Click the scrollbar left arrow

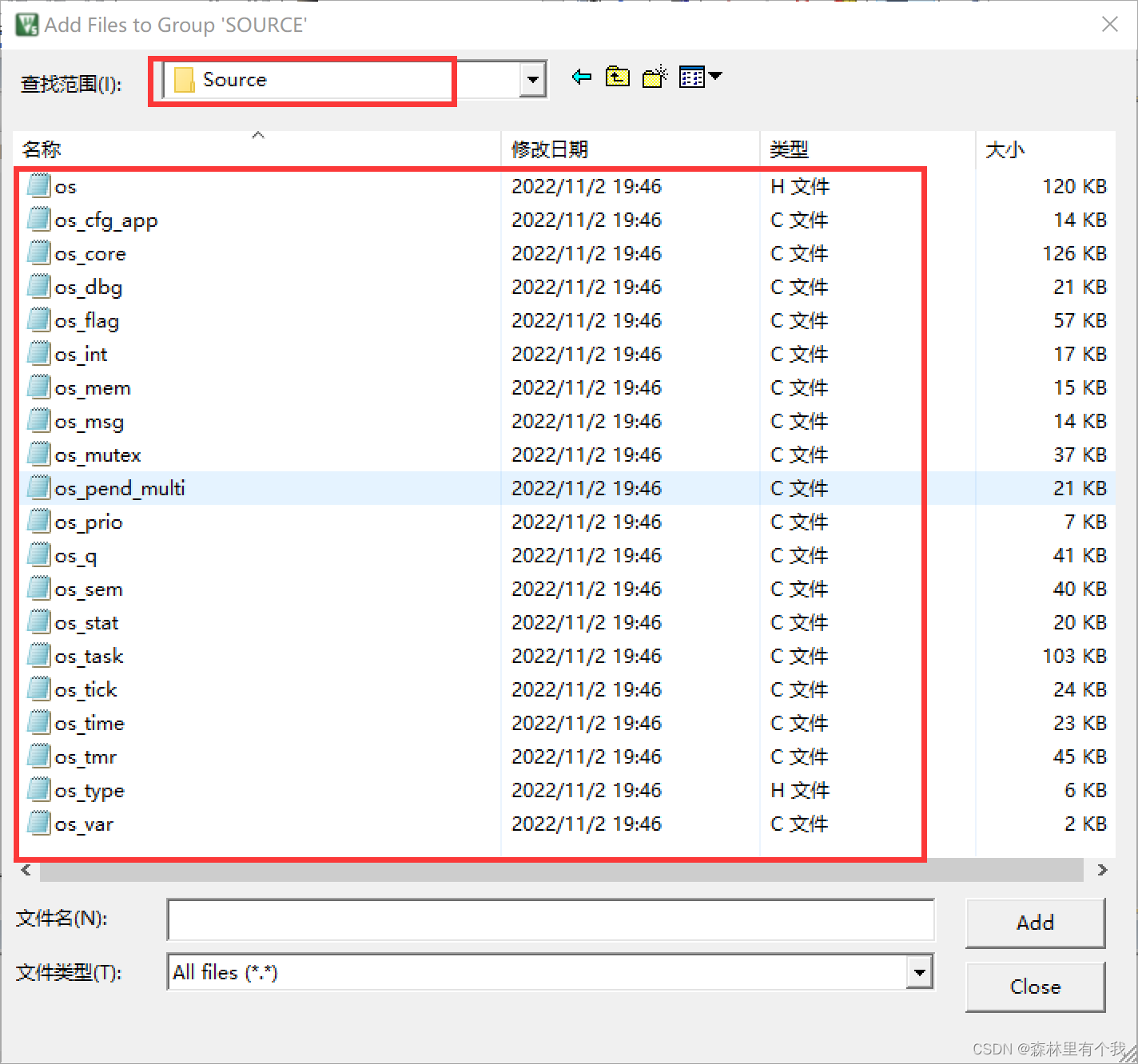click(x=26, y=870)
